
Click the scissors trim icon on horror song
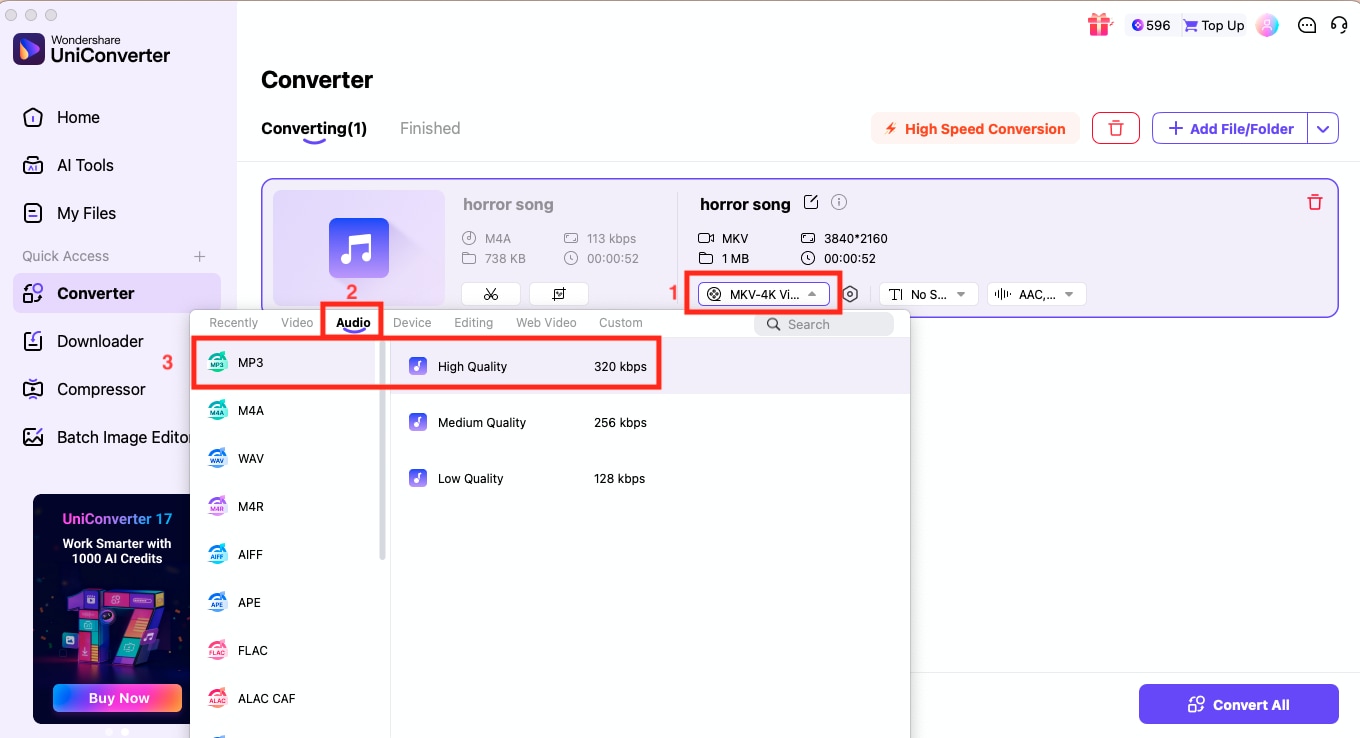click(491, 293)
